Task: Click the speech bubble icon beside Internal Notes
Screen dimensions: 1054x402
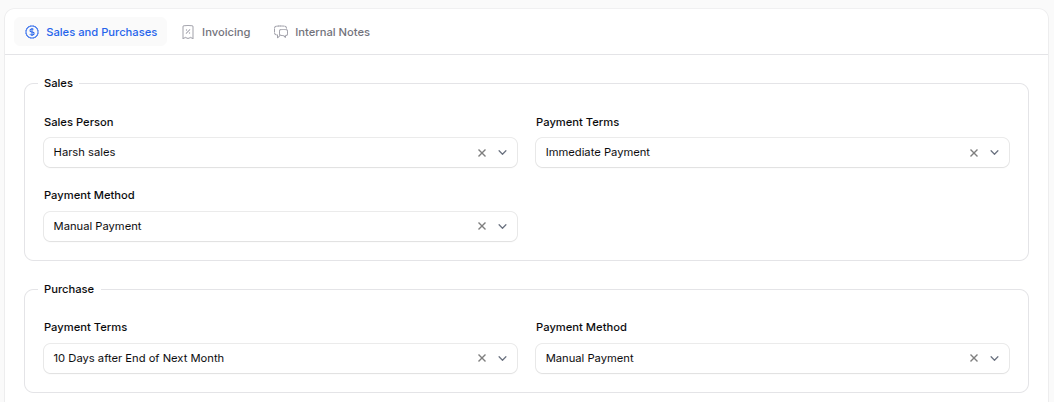Action: point(281,32)
